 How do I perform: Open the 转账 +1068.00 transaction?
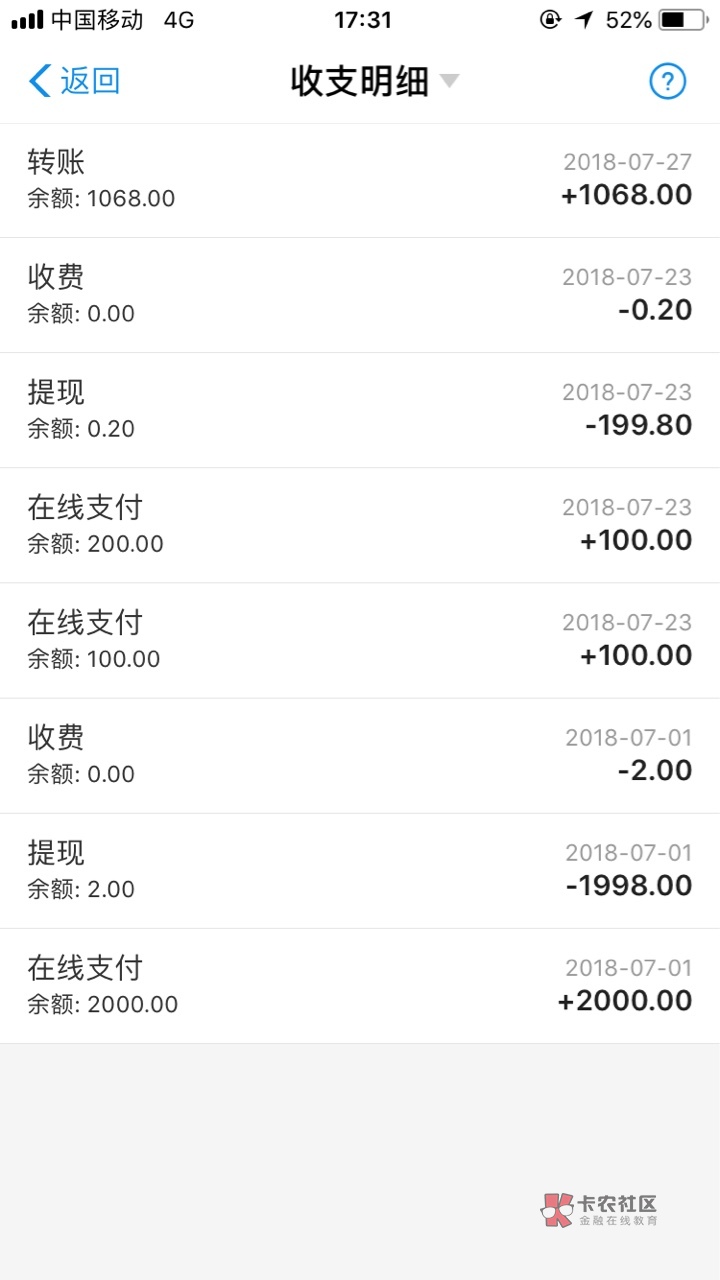[360, 180]
